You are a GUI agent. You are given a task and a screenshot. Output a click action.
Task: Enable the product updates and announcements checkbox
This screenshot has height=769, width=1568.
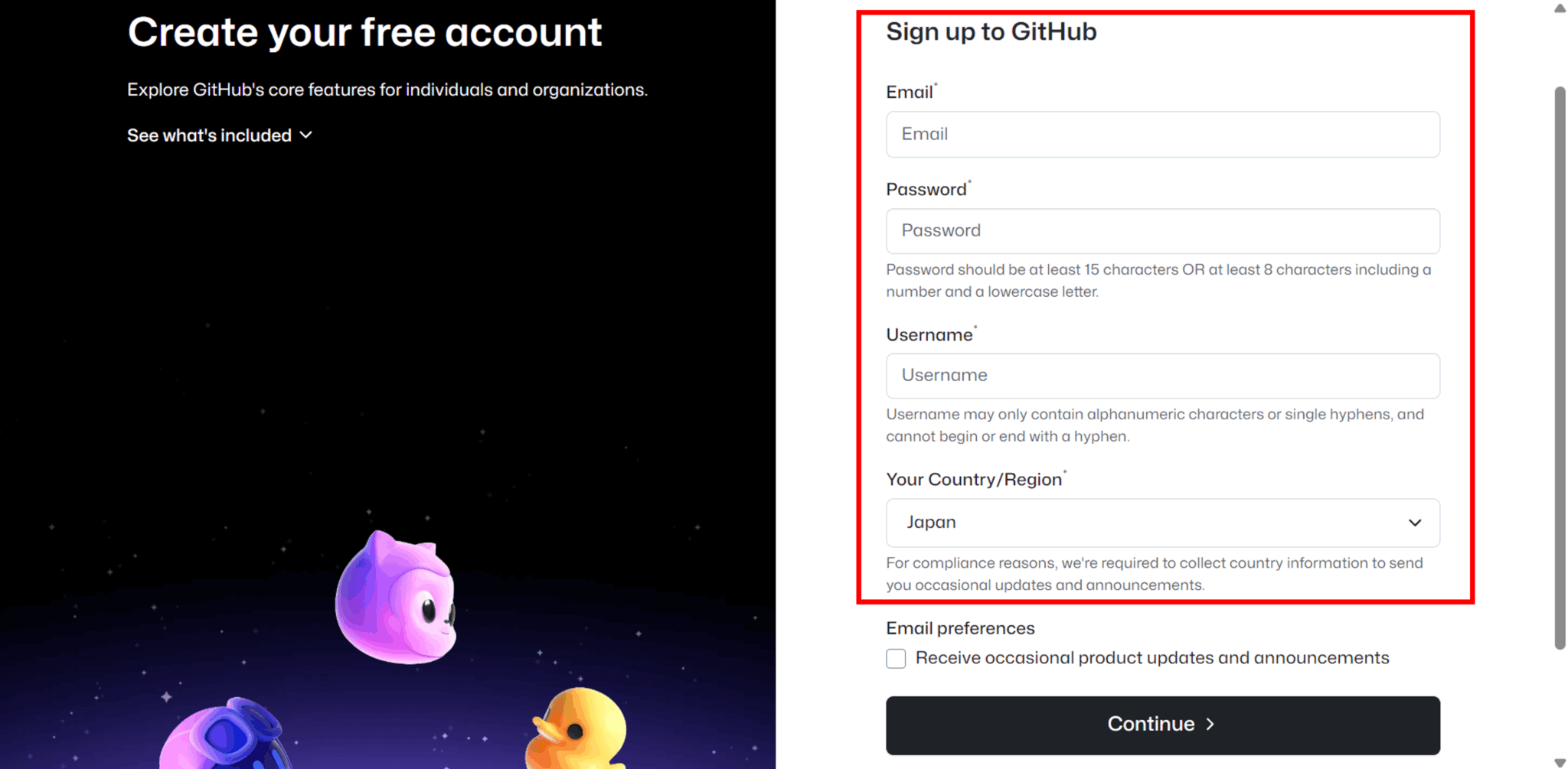pos(896,659)
